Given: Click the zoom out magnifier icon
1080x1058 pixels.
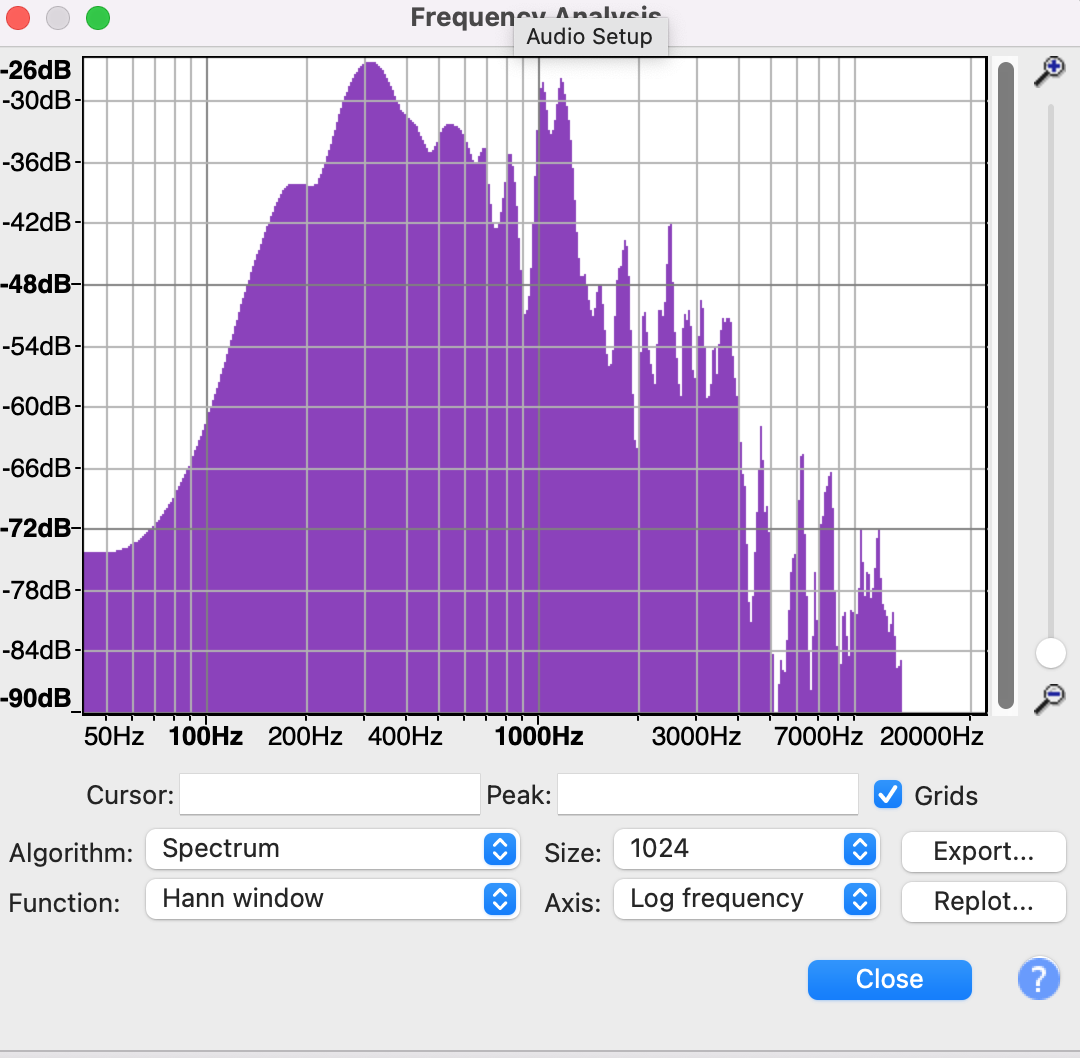Looking at the screenshot, I should tap(1049, 697).
